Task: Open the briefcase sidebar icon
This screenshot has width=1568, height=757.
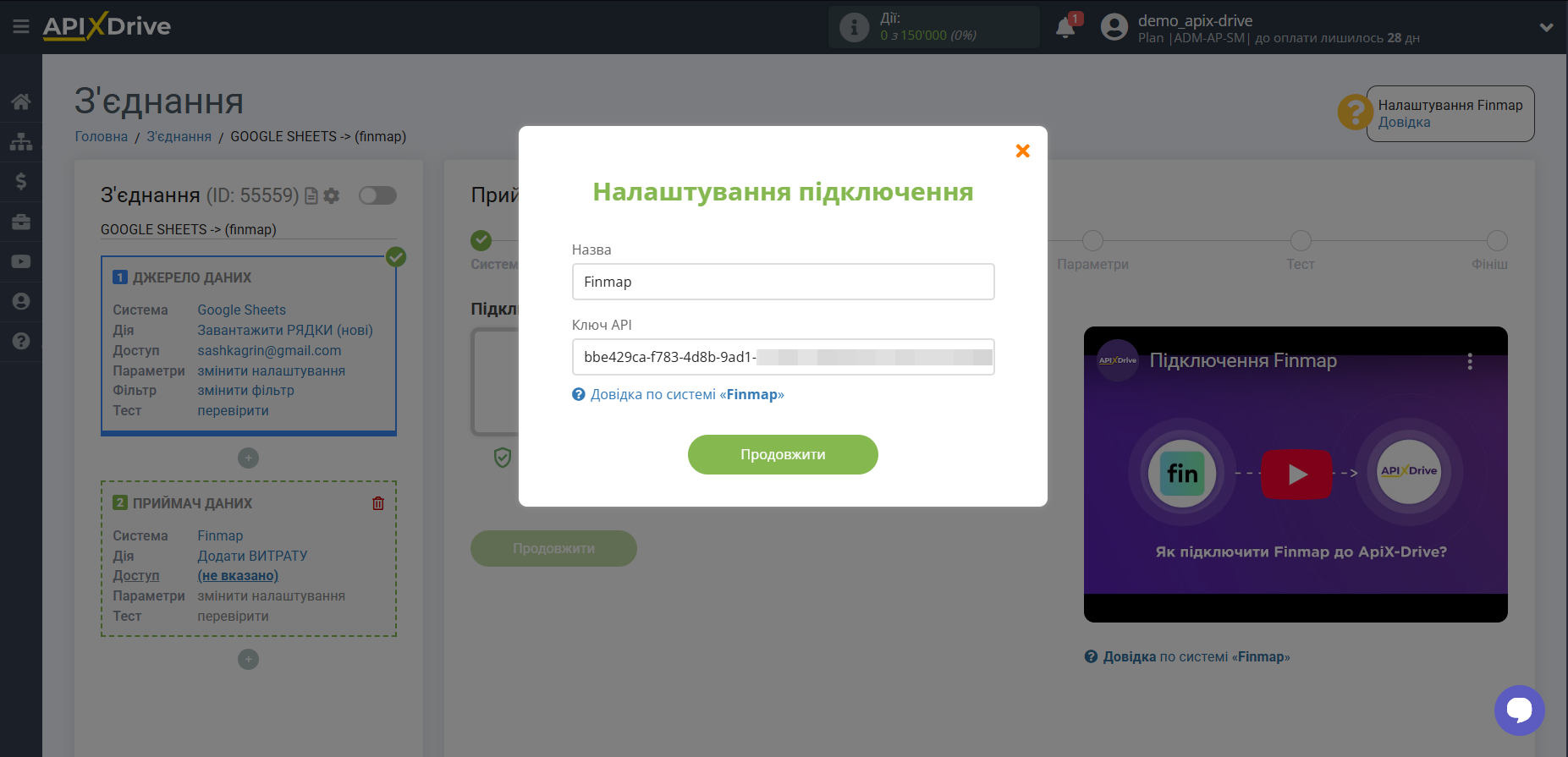Action: (21, 222)
